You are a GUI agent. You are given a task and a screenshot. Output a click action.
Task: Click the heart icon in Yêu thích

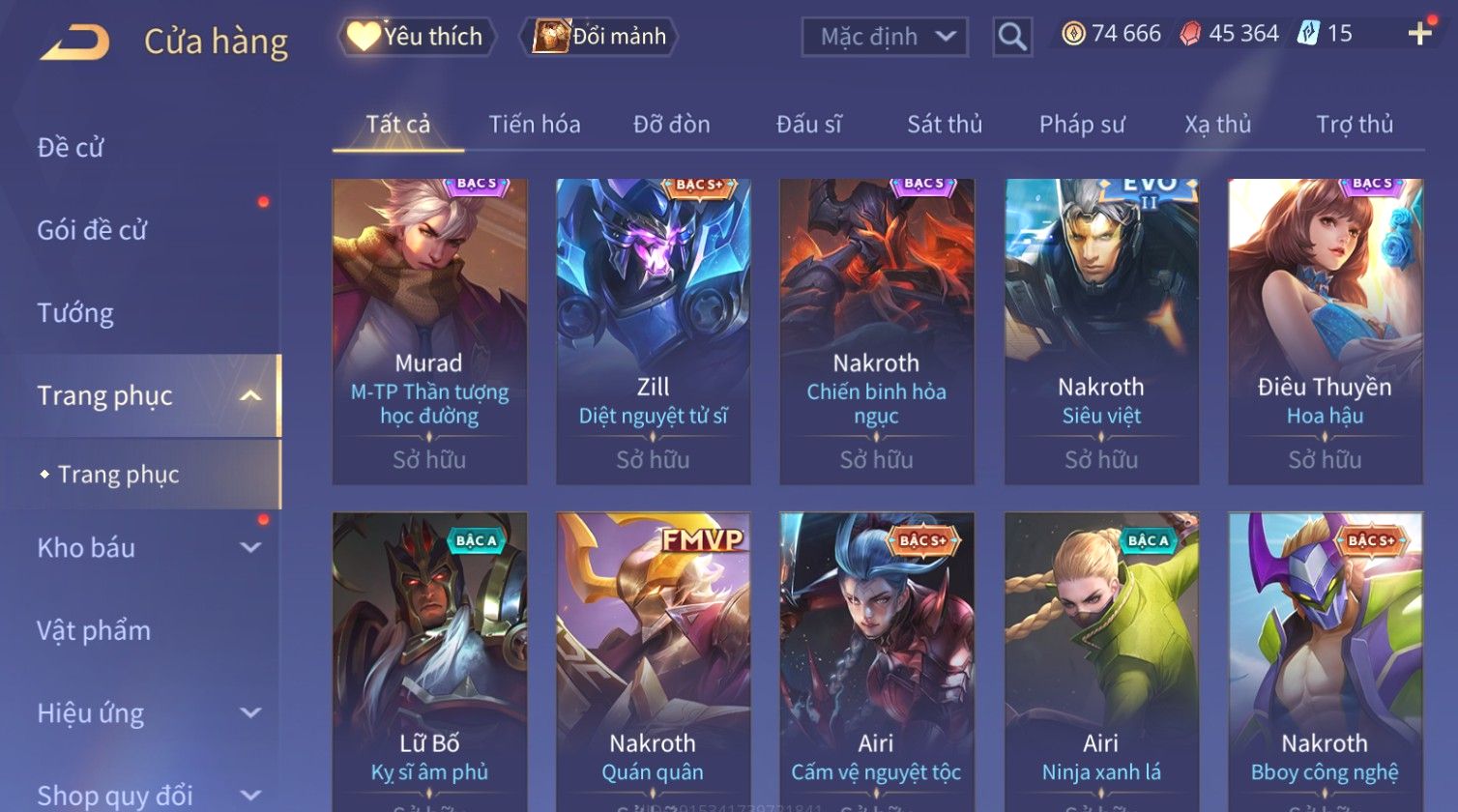click(364, 36)
